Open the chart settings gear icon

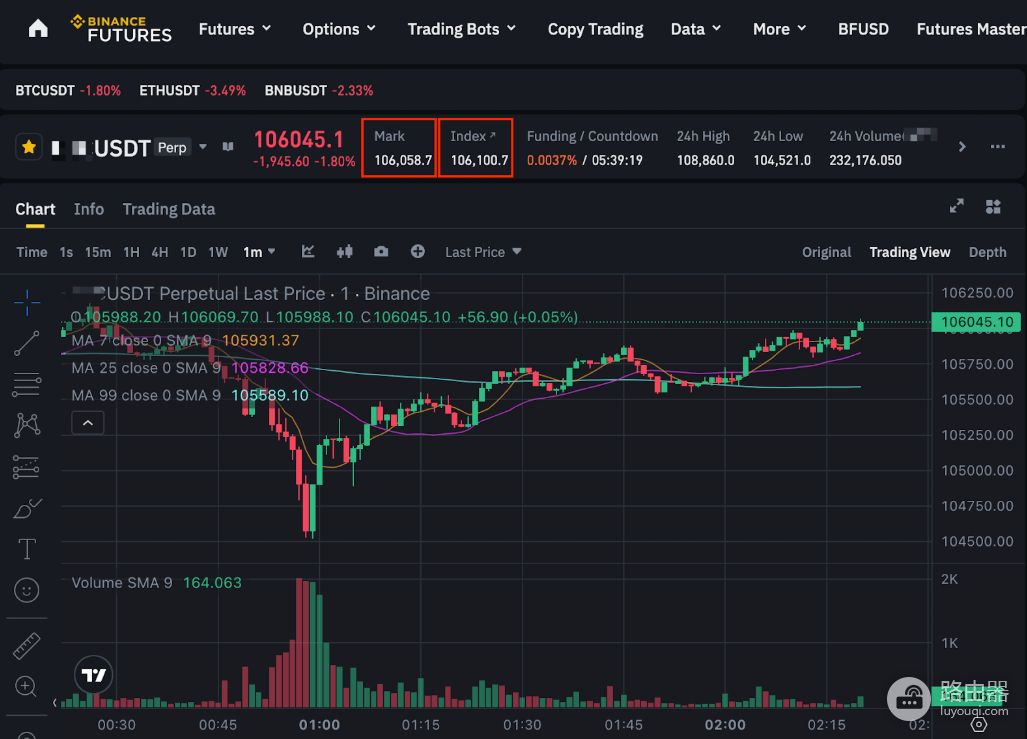979,725
